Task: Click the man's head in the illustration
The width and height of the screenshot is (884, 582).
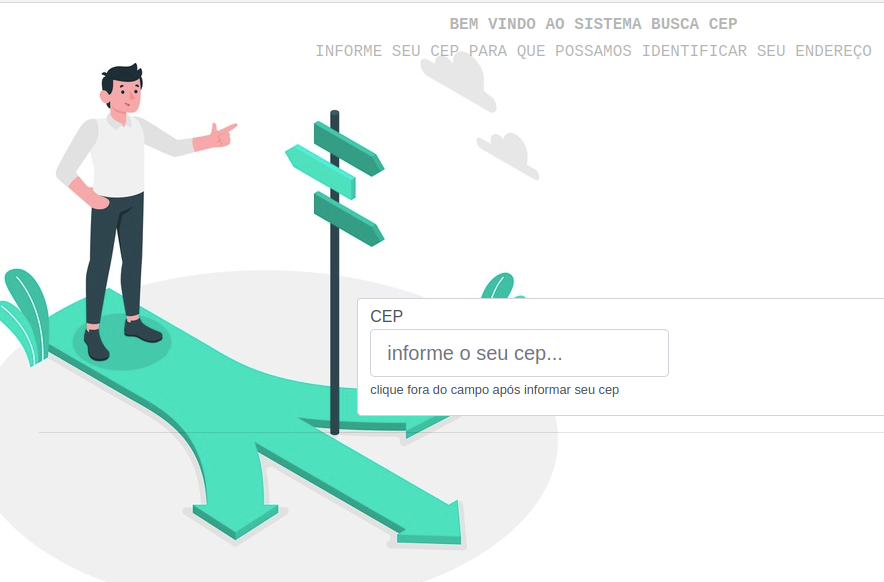Action: point(122,89)
